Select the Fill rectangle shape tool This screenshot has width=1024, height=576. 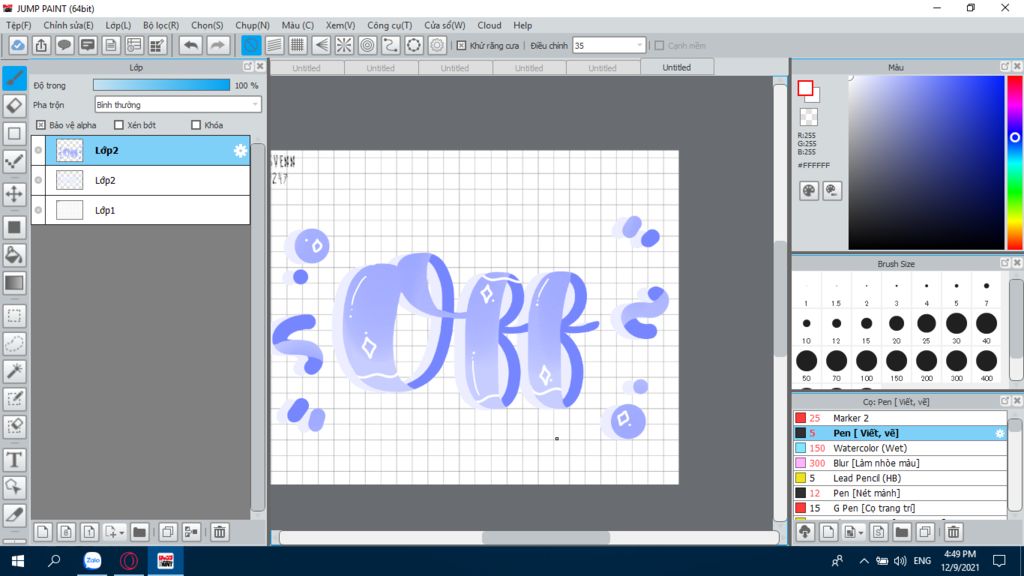pos(14,227)
